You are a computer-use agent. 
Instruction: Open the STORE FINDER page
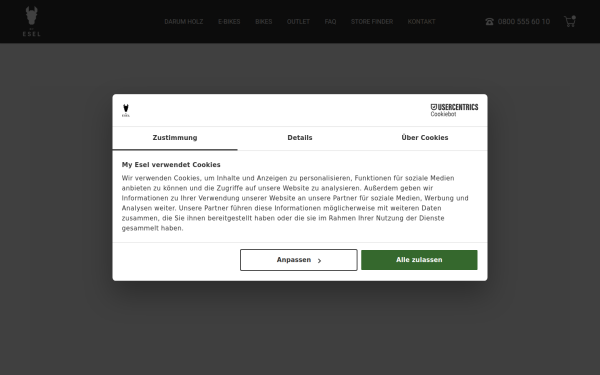tap(372, 22)
